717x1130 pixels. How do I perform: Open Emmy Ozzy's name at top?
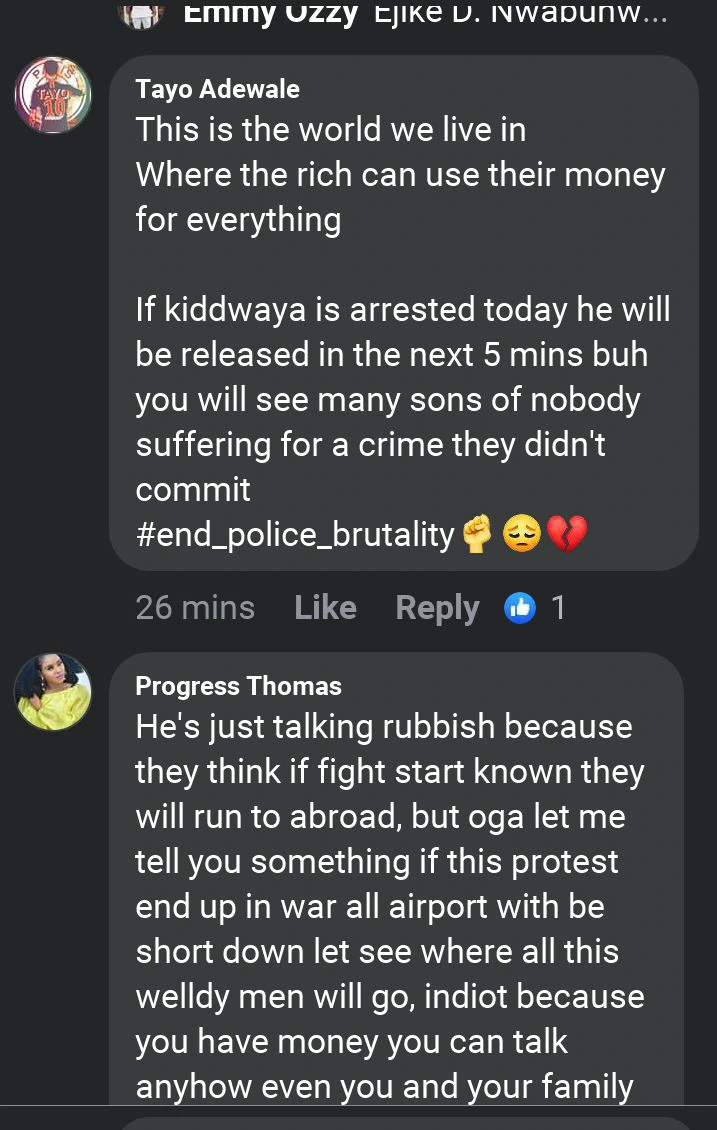(271, 14)
